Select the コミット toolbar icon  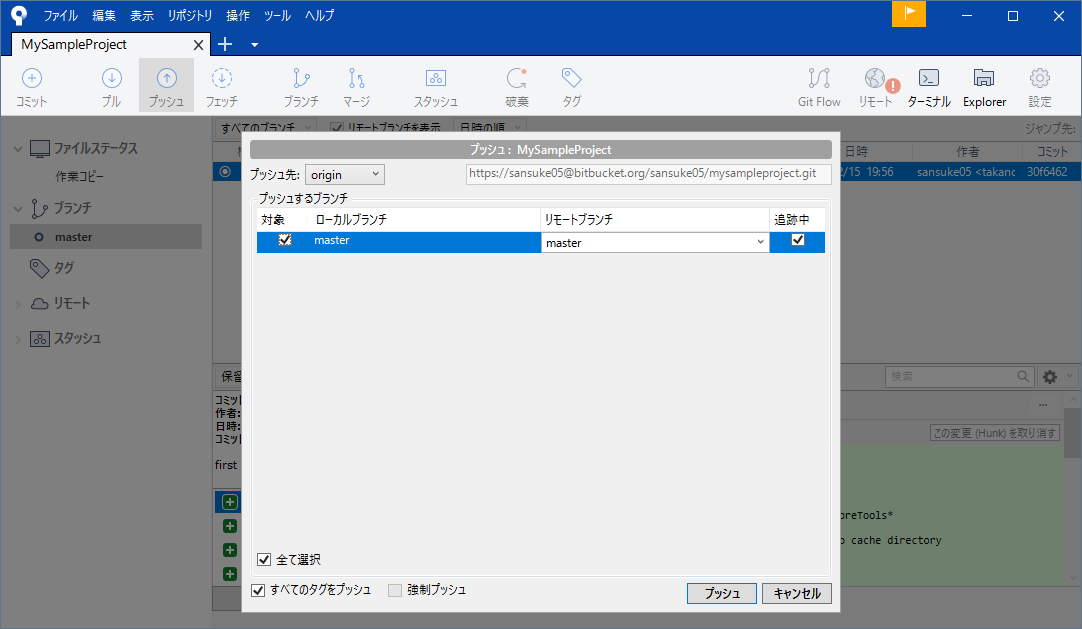31,86
